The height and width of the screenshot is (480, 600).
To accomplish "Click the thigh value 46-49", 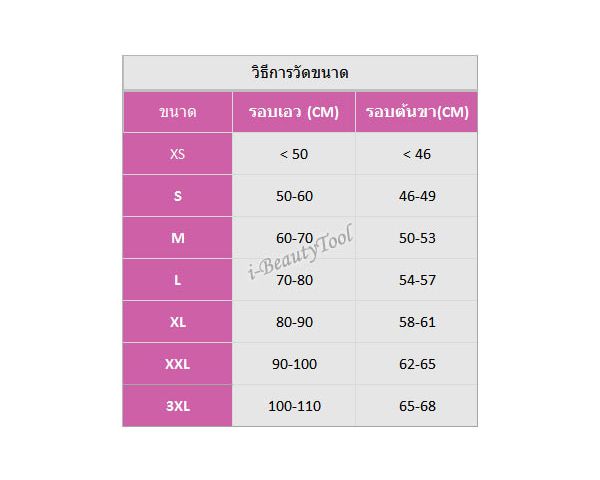I will 417,196.
